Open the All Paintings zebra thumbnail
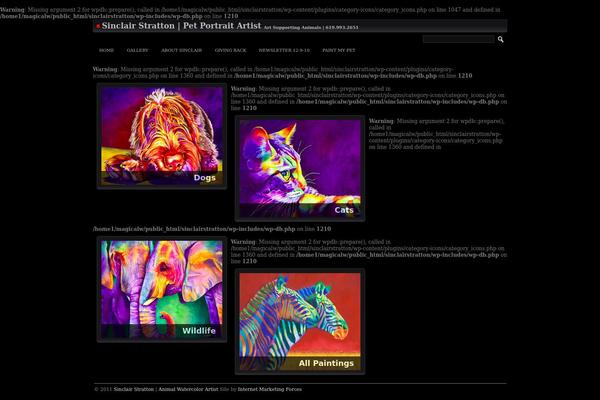600x400 pixels. (300, 322)
